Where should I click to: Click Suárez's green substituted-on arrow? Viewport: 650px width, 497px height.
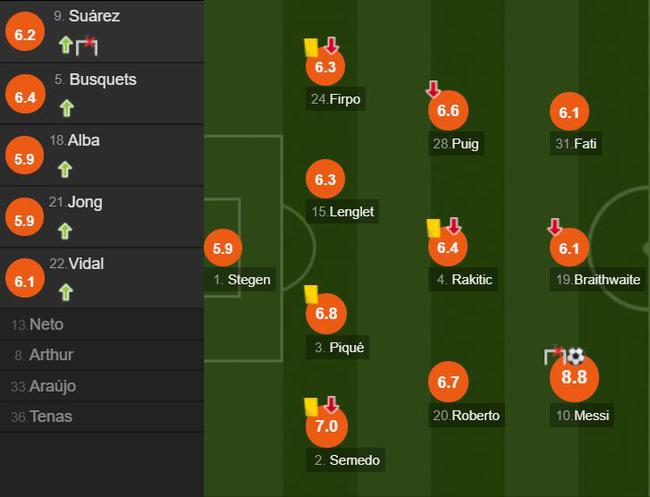[x=66, y=45]
